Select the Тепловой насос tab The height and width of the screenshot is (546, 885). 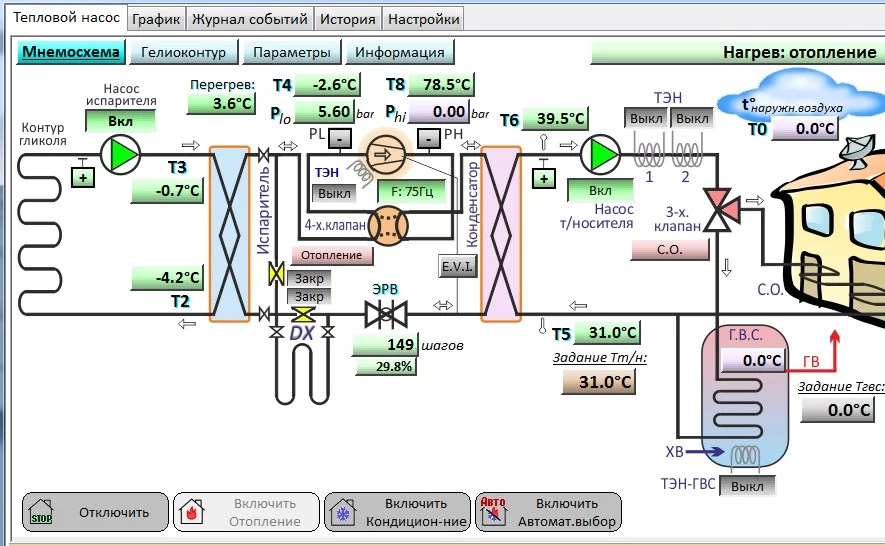(66, 18)
